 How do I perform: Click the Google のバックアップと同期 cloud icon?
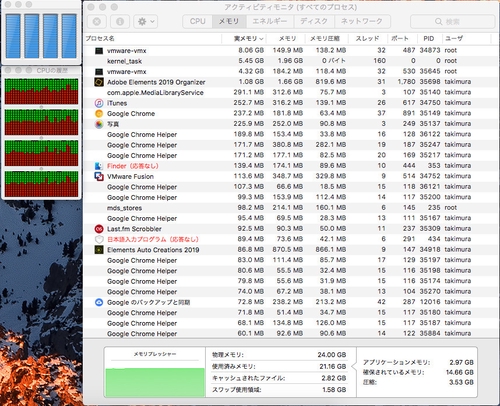pos(99,302)
